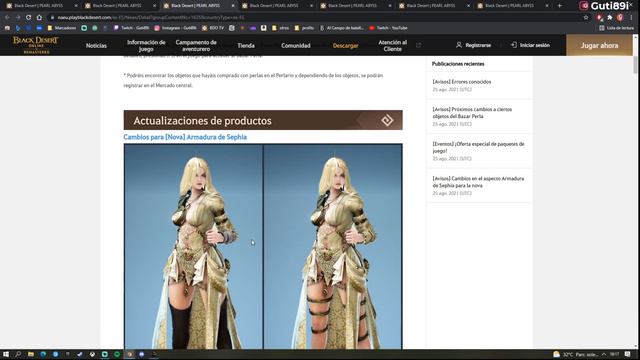Open the browser home page icon
640x360 pixels.
point(39,18)
